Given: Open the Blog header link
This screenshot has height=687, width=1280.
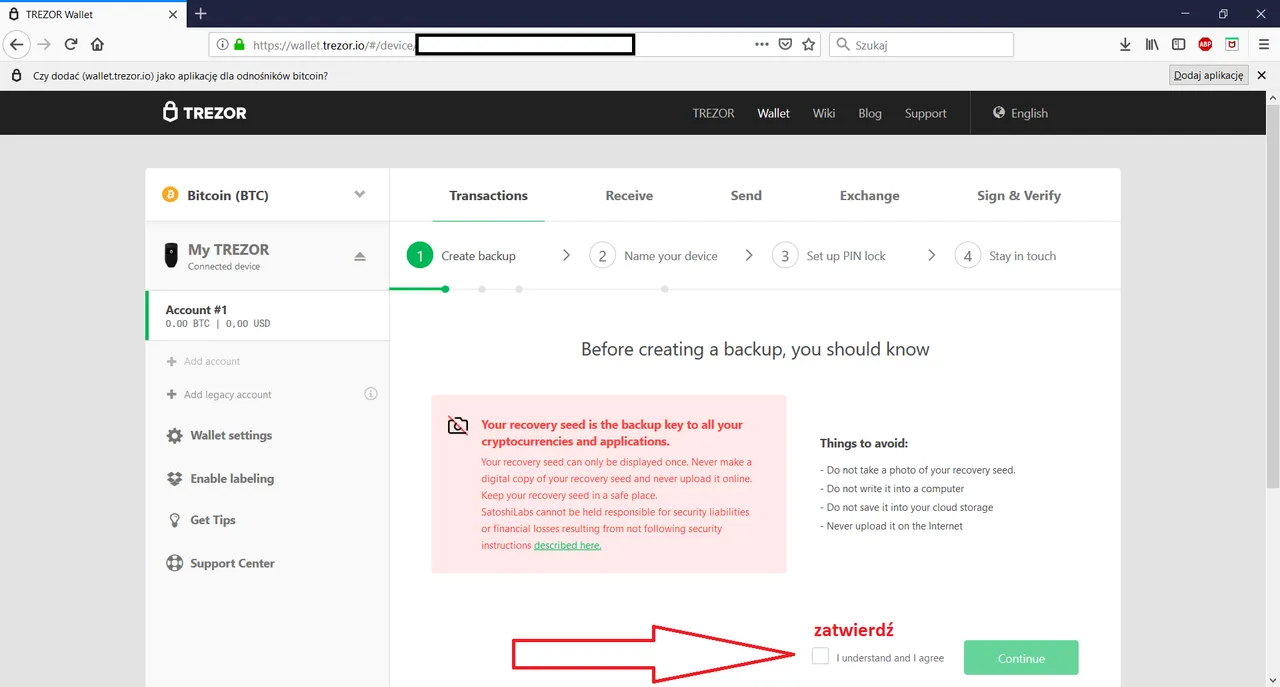Looking at the screenshot, I should 870,113.
